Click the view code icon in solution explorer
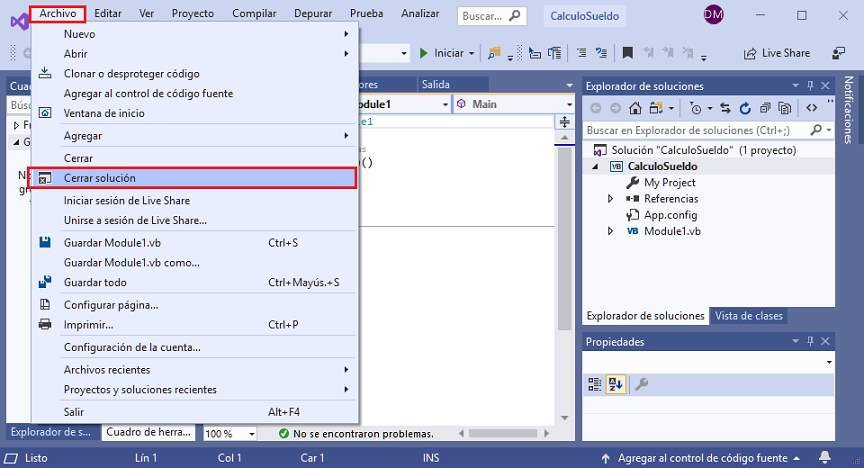The width and height of the screenshot is (864, 468). [x=811, y=108]
